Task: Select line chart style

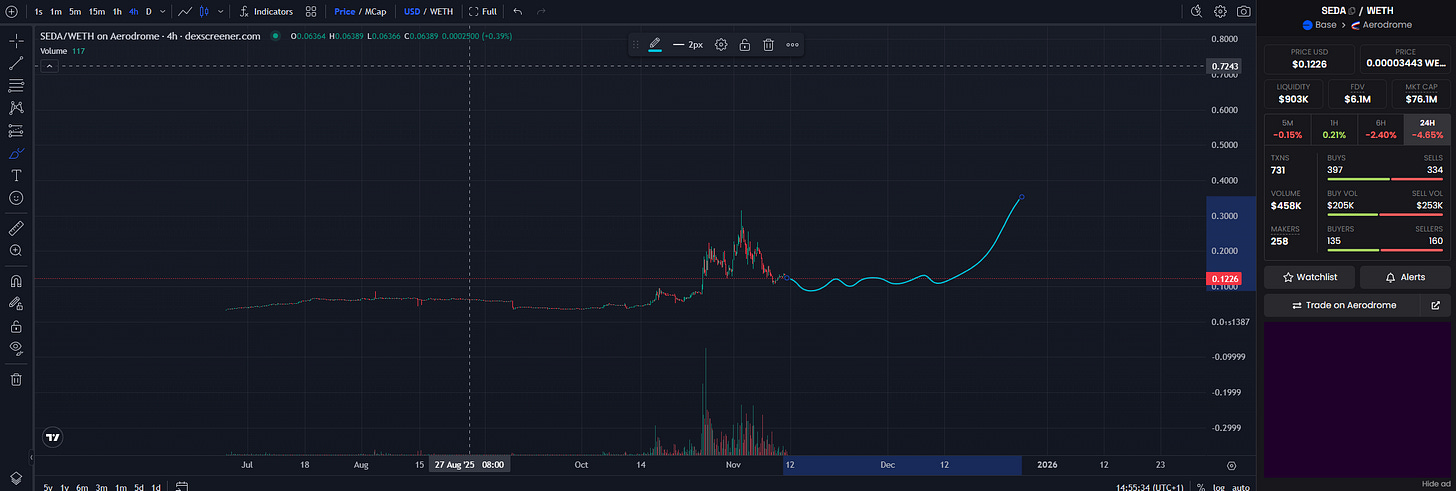Action: click(x=184, y=11)
